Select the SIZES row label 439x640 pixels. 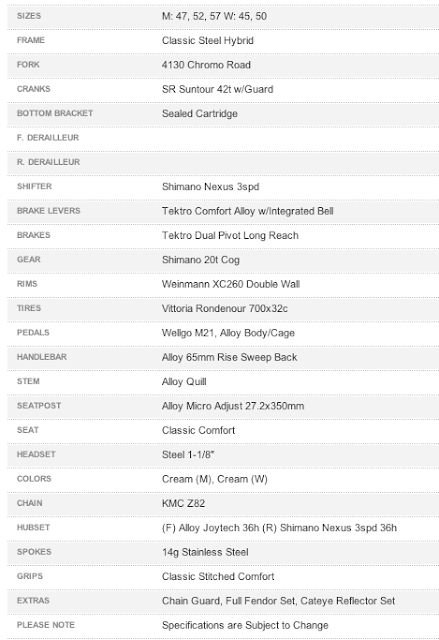(29, 16)
